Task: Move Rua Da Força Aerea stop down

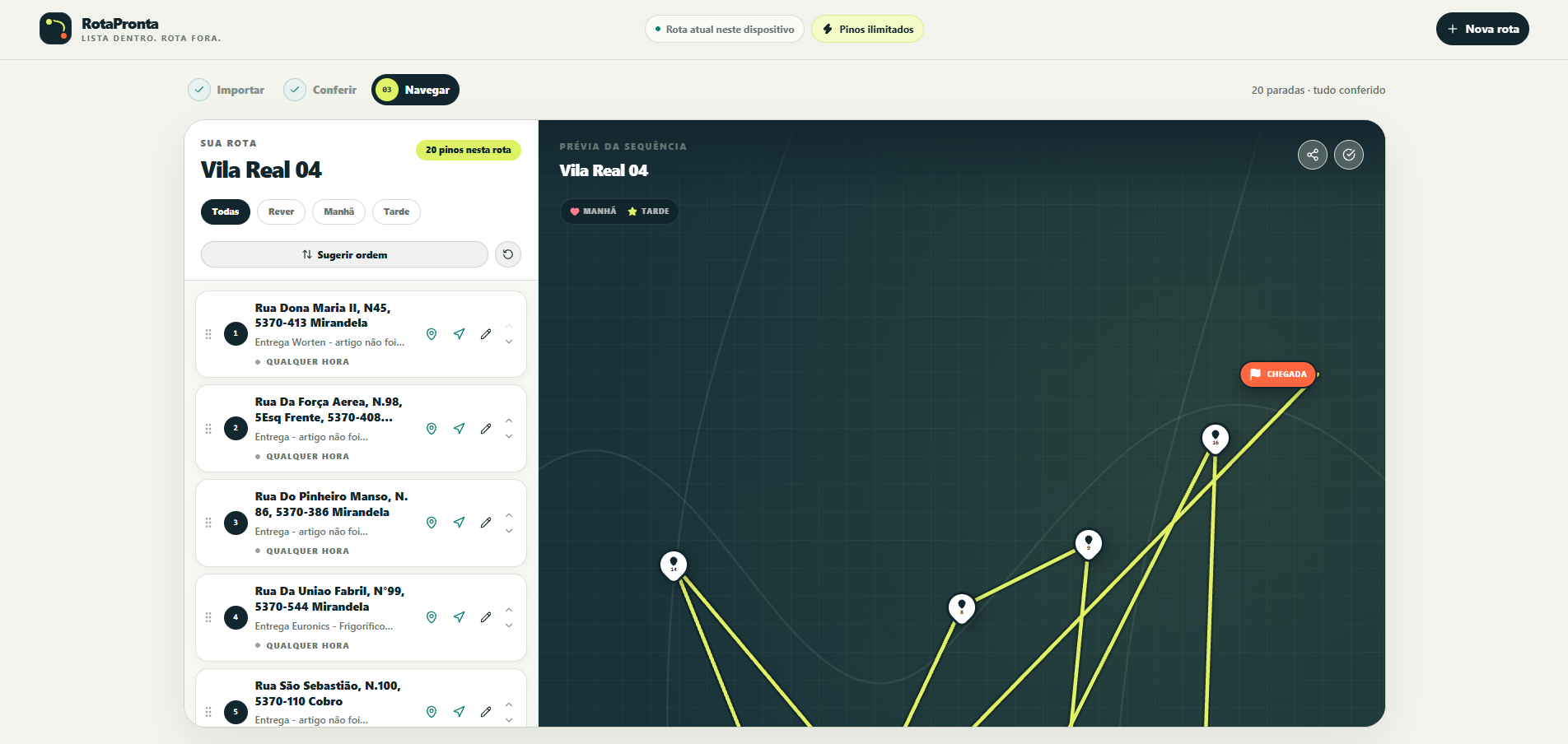Action: coord(509,436)
